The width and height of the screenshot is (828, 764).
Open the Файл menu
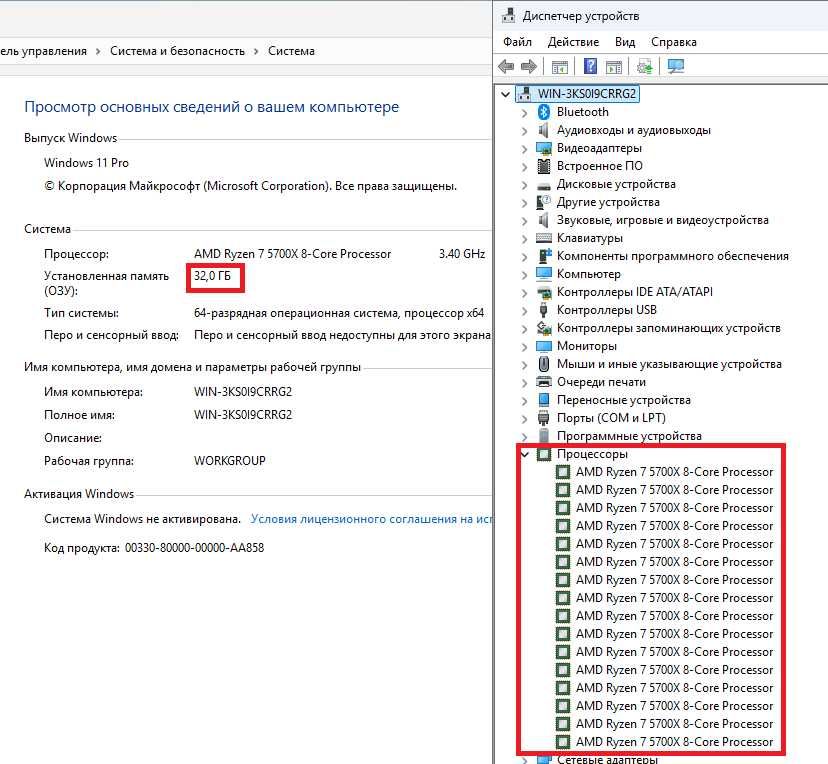tap(517, 42)
